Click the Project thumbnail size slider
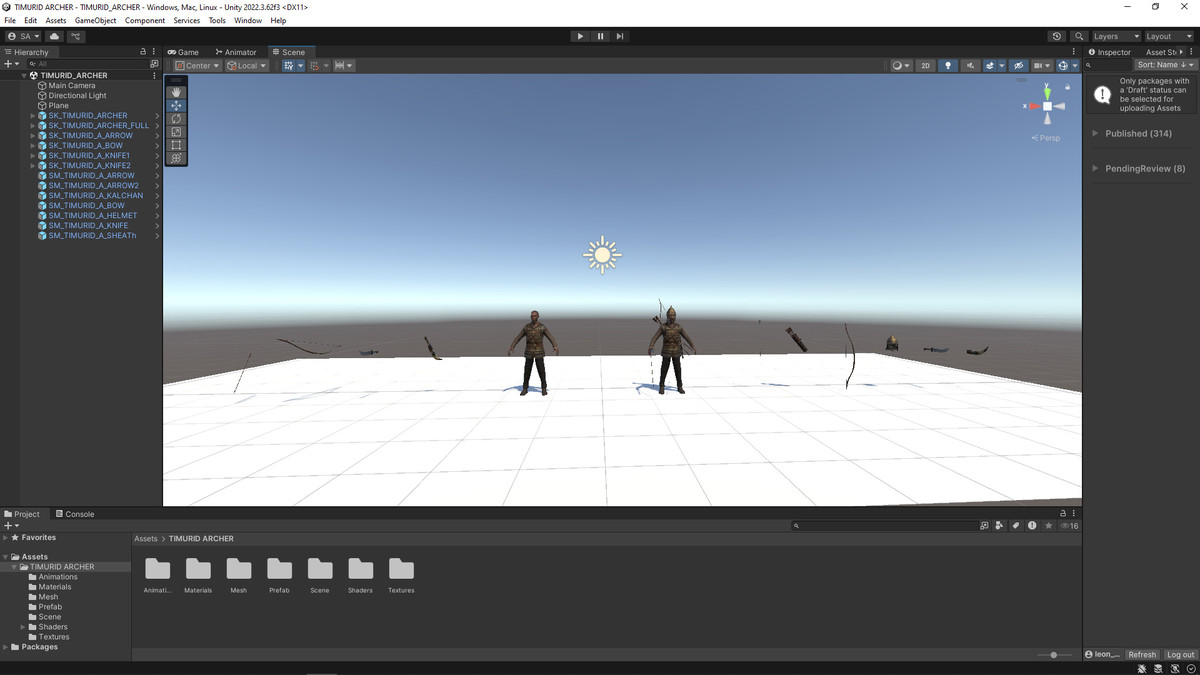Screen dimensions: 1200x675 (1054, 655)
